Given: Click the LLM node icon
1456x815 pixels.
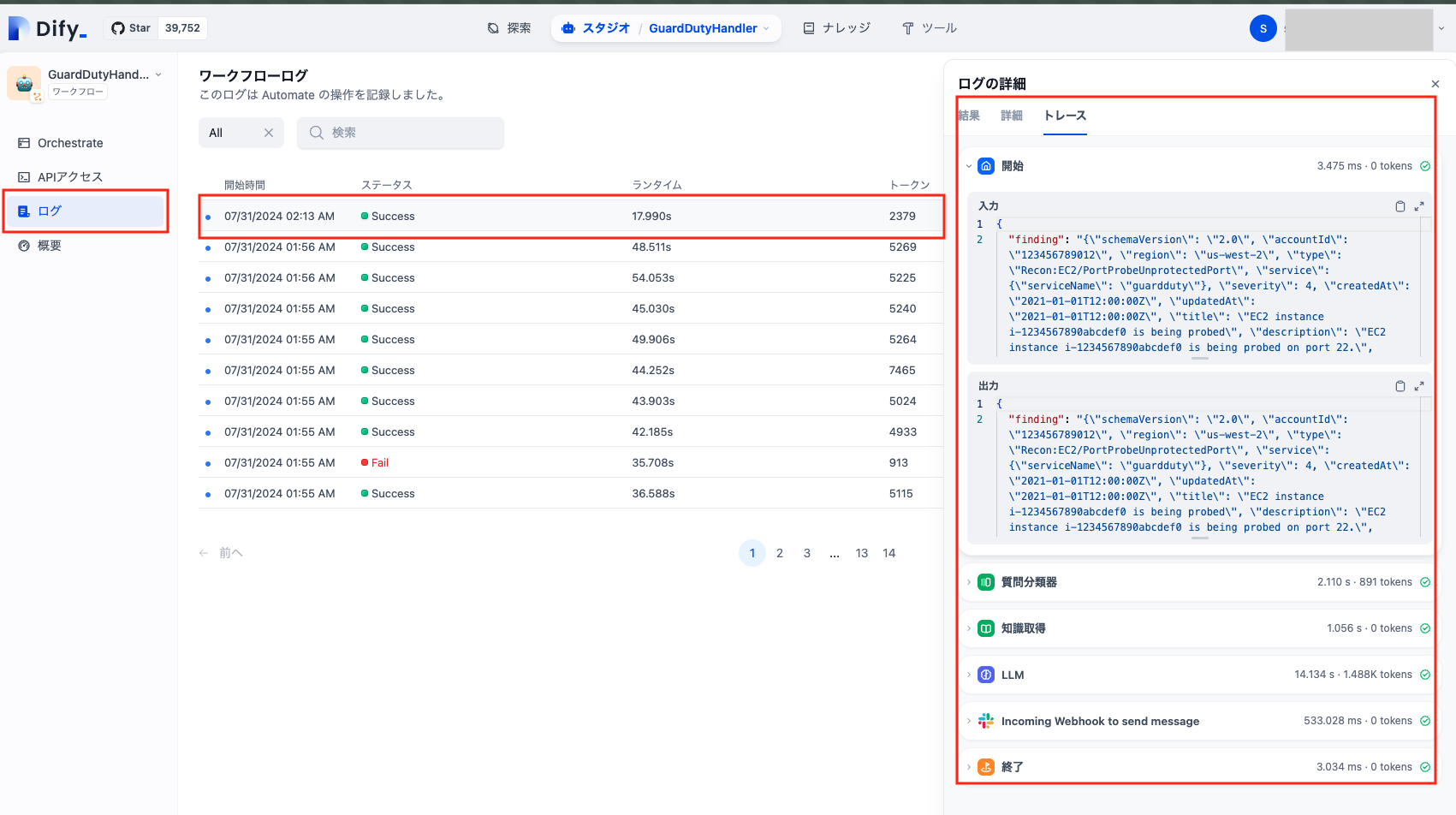Looking at the screenshot, I should [x=986, y=675].
